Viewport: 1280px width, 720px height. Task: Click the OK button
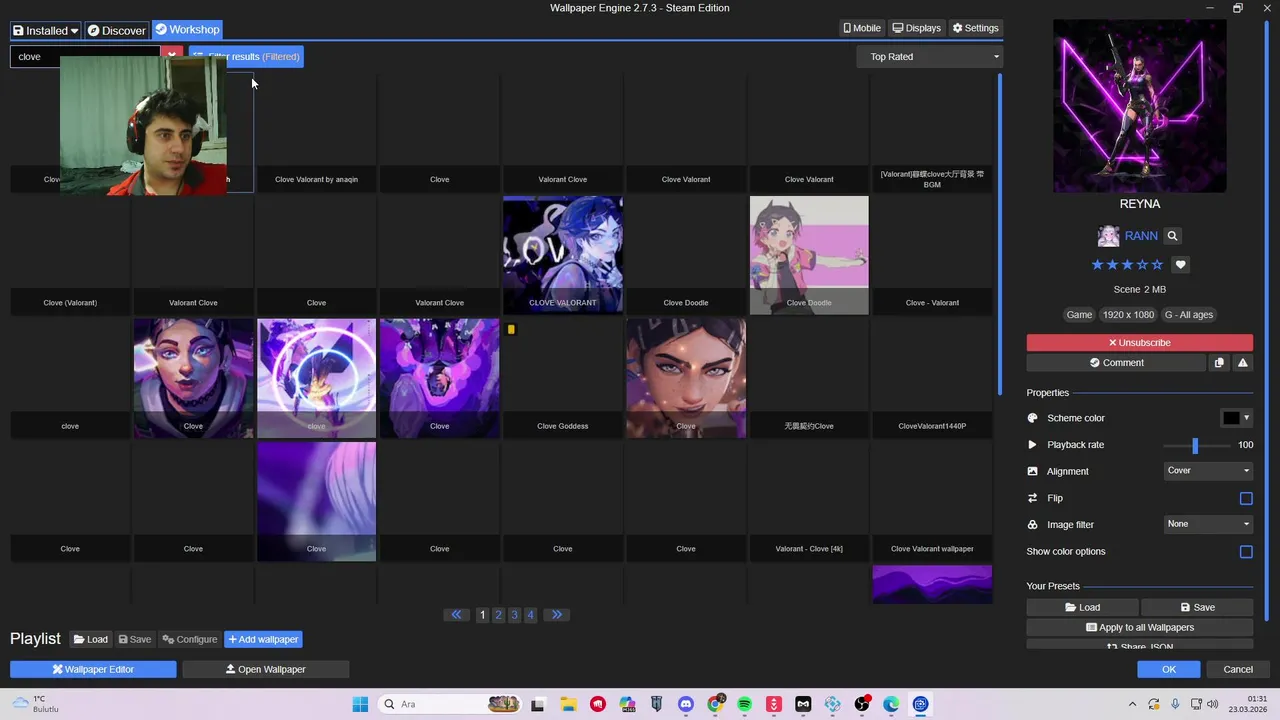tap(1169, 670)
